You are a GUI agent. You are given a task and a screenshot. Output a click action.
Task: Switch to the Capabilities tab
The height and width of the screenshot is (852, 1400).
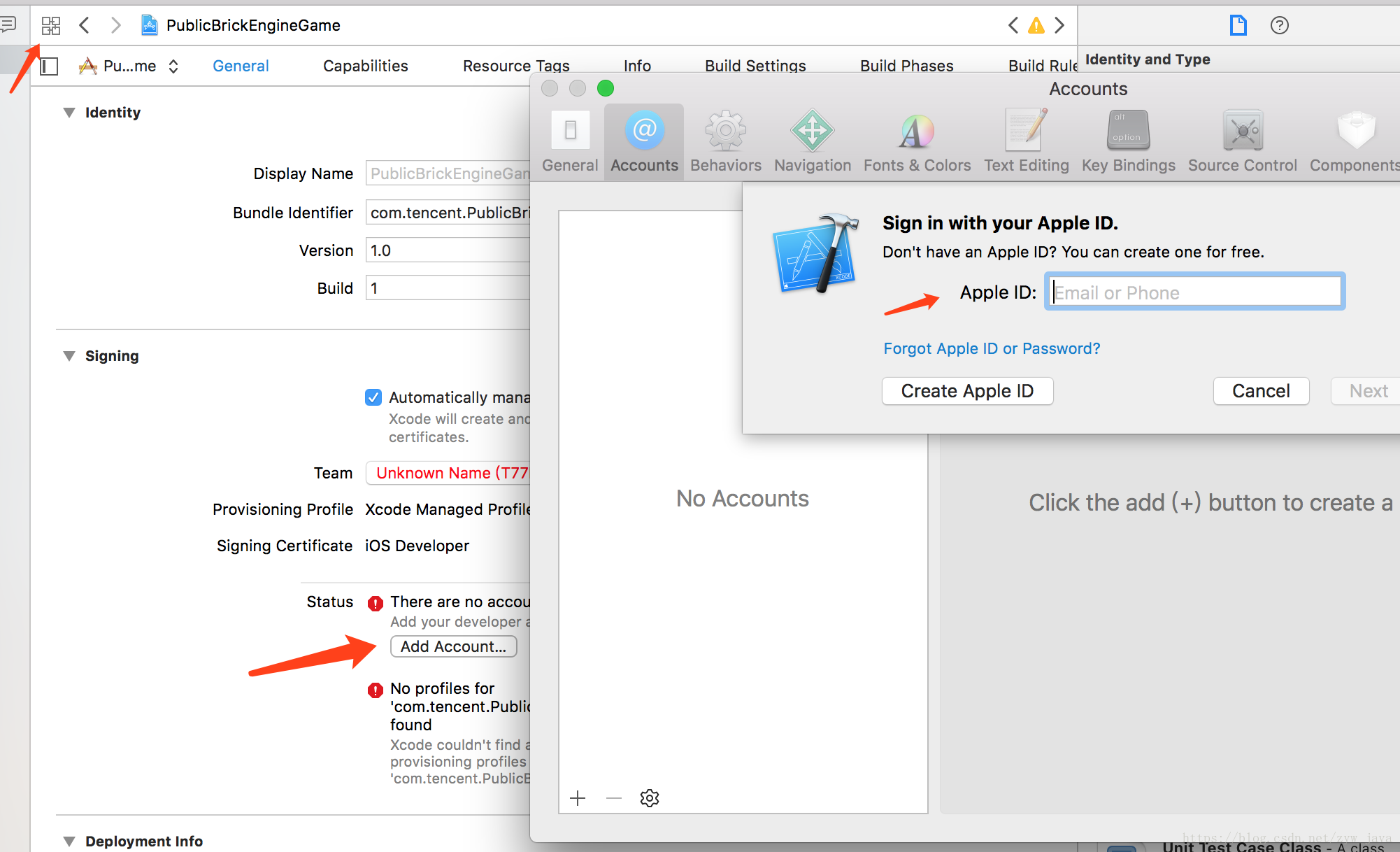[365, 66]
